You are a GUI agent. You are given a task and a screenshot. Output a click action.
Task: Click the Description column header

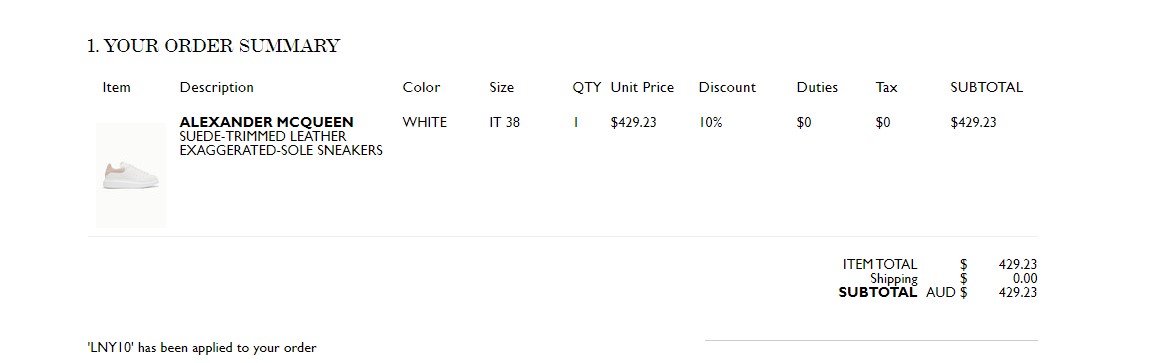216,88
